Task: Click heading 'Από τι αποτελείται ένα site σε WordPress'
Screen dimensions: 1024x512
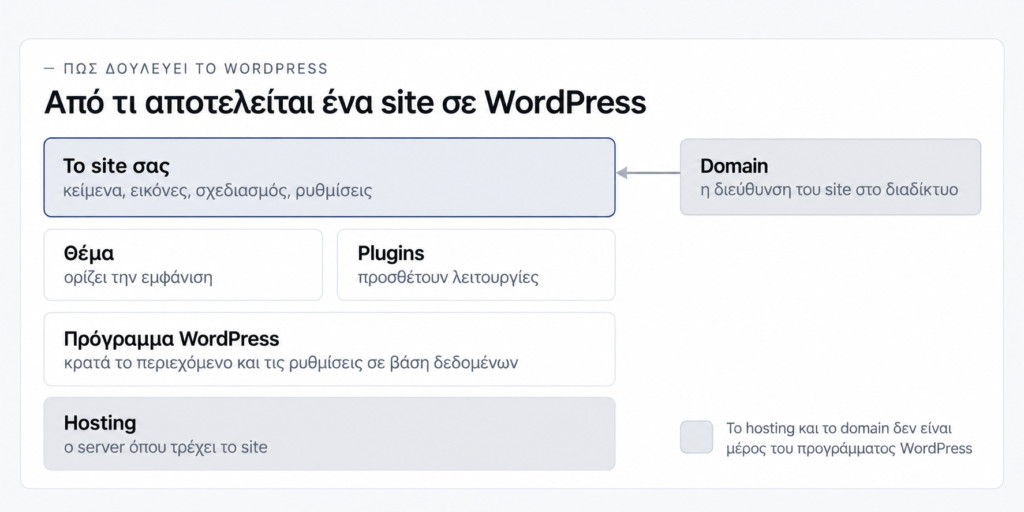Action: pos(345,103)
